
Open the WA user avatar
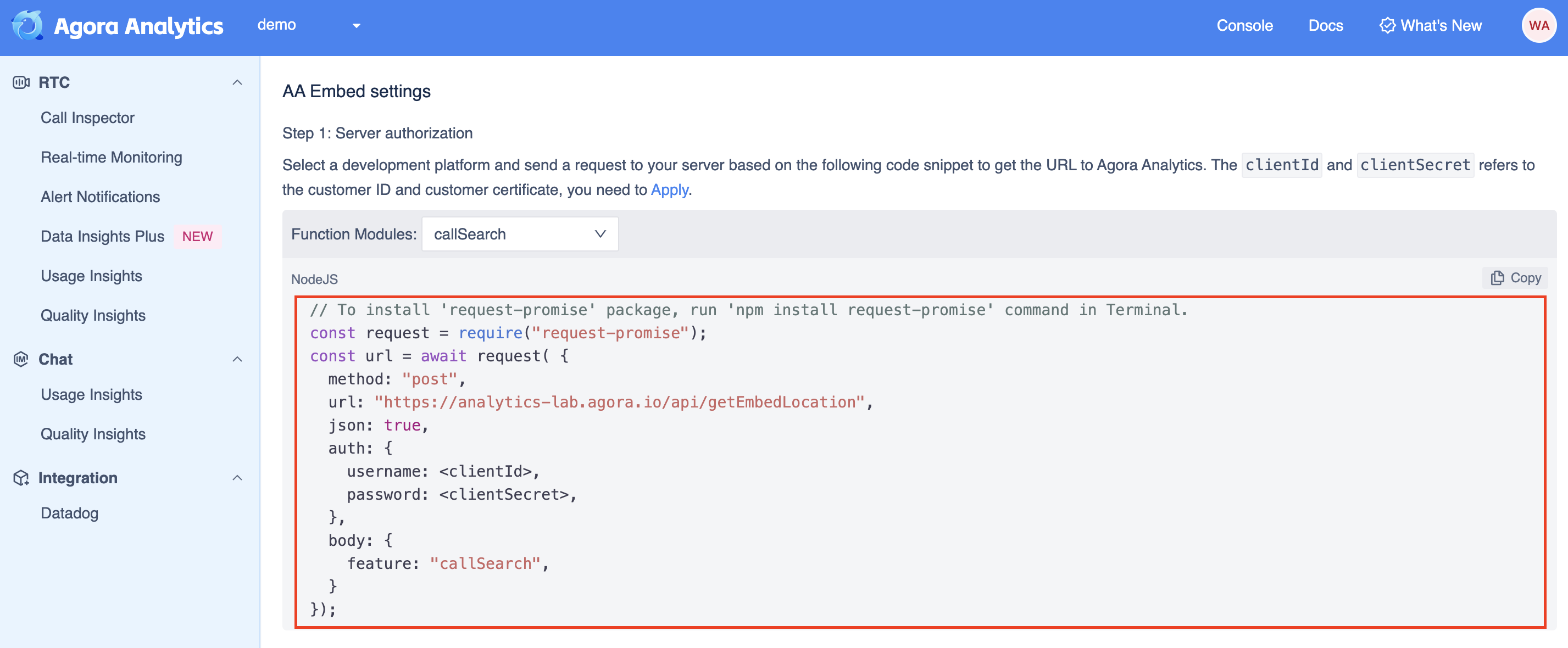pyautogui.click(x=1538, y=26)
